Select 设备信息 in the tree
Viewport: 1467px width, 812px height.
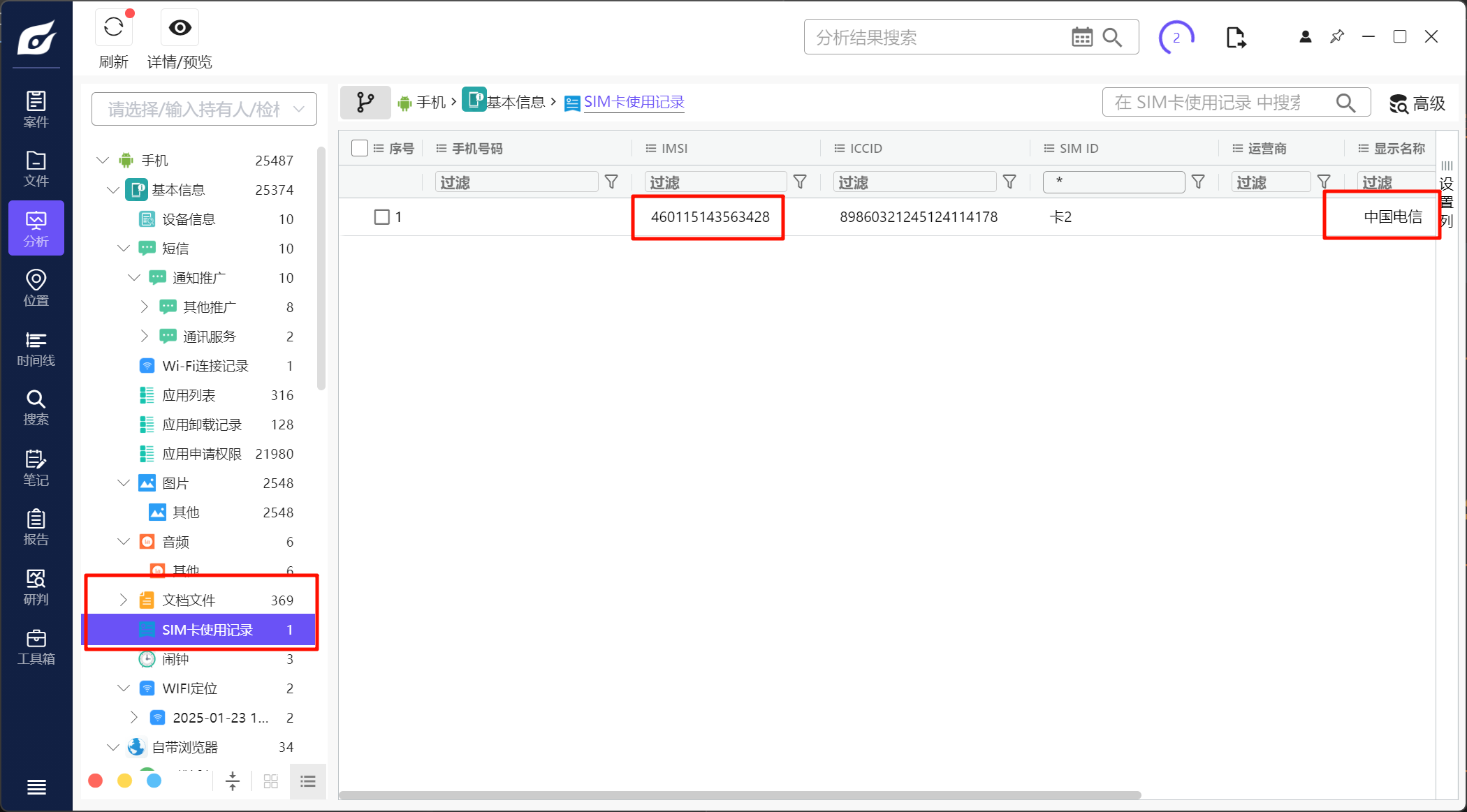coord(188,219)
